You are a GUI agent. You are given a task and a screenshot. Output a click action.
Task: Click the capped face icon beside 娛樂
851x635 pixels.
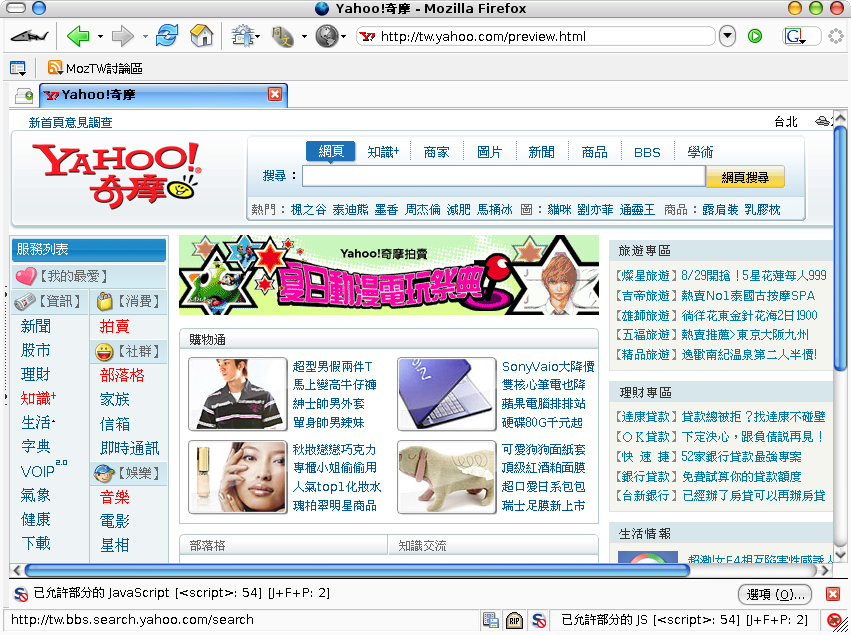coord(103,473)
